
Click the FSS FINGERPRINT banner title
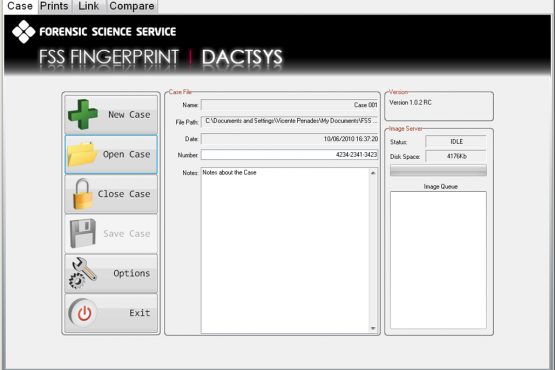pyautogui.click(x=109, y=57)
